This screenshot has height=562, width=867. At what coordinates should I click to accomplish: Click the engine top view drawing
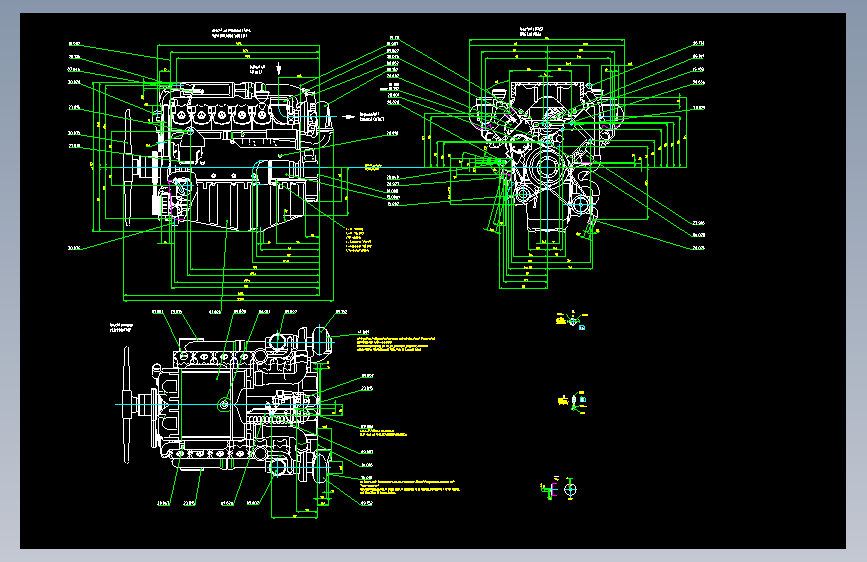(228, 403)
